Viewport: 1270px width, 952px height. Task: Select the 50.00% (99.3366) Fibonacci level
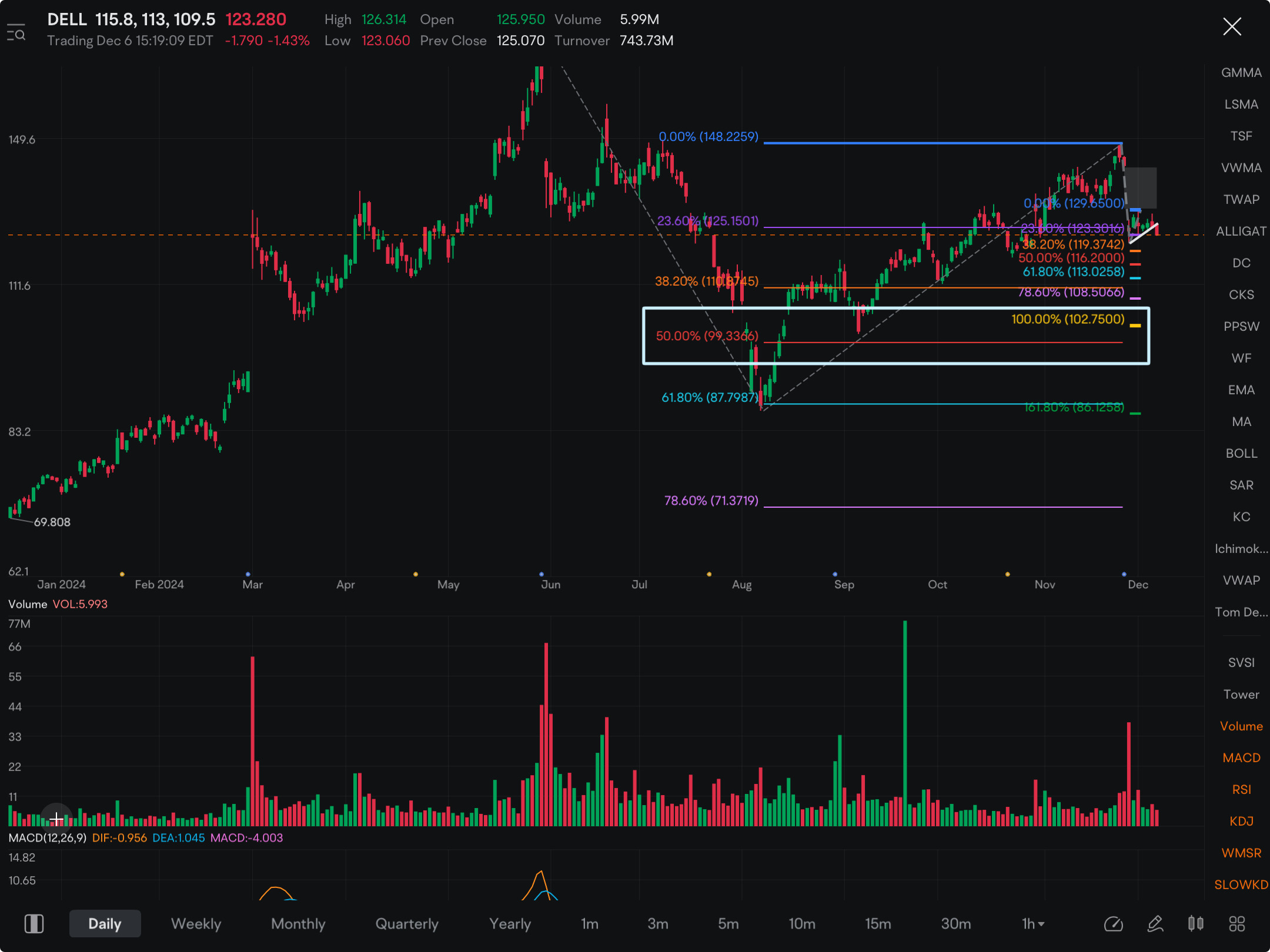(707, 336)
